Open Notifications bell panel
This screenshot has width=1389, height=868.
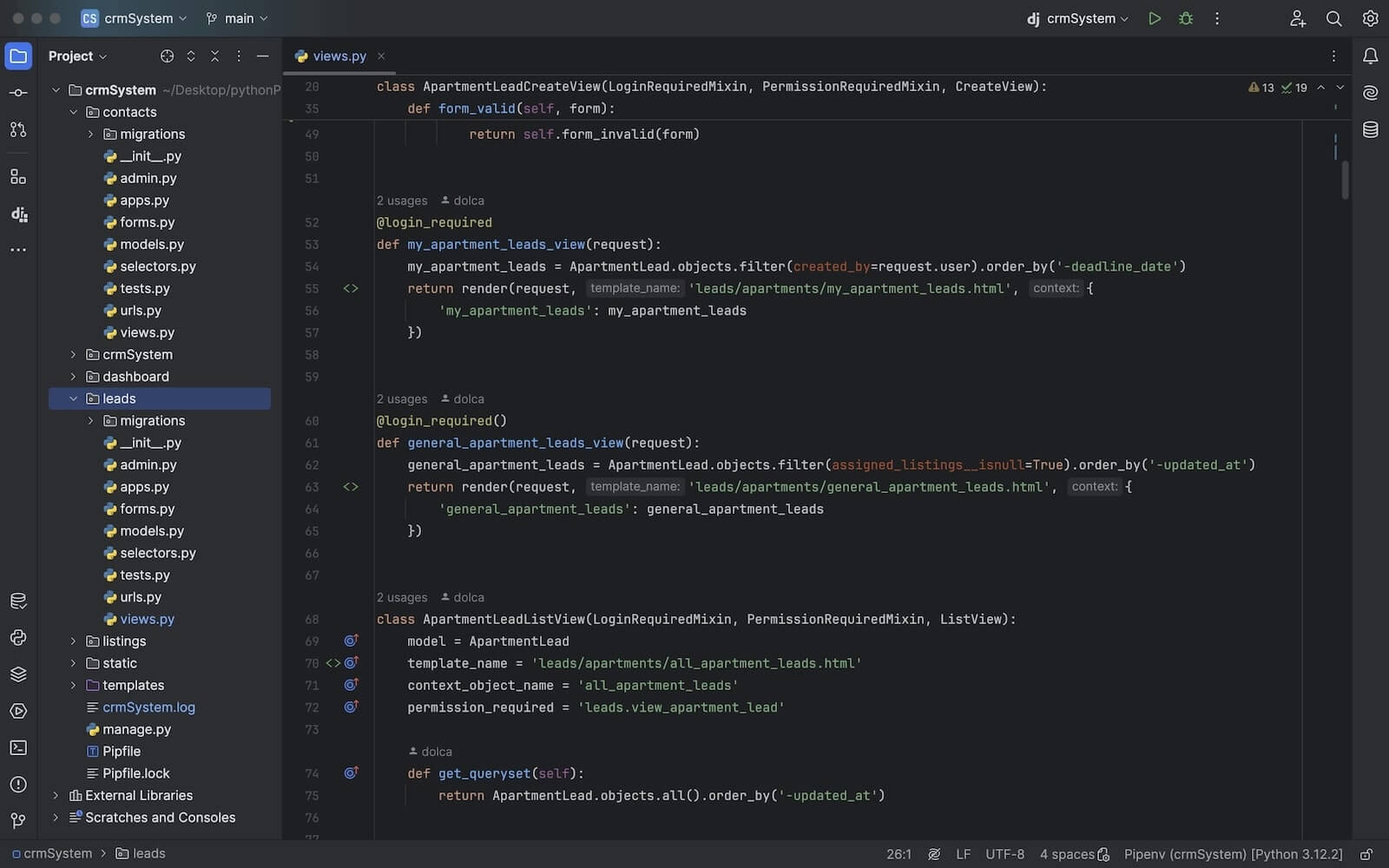click(1371, 56)
